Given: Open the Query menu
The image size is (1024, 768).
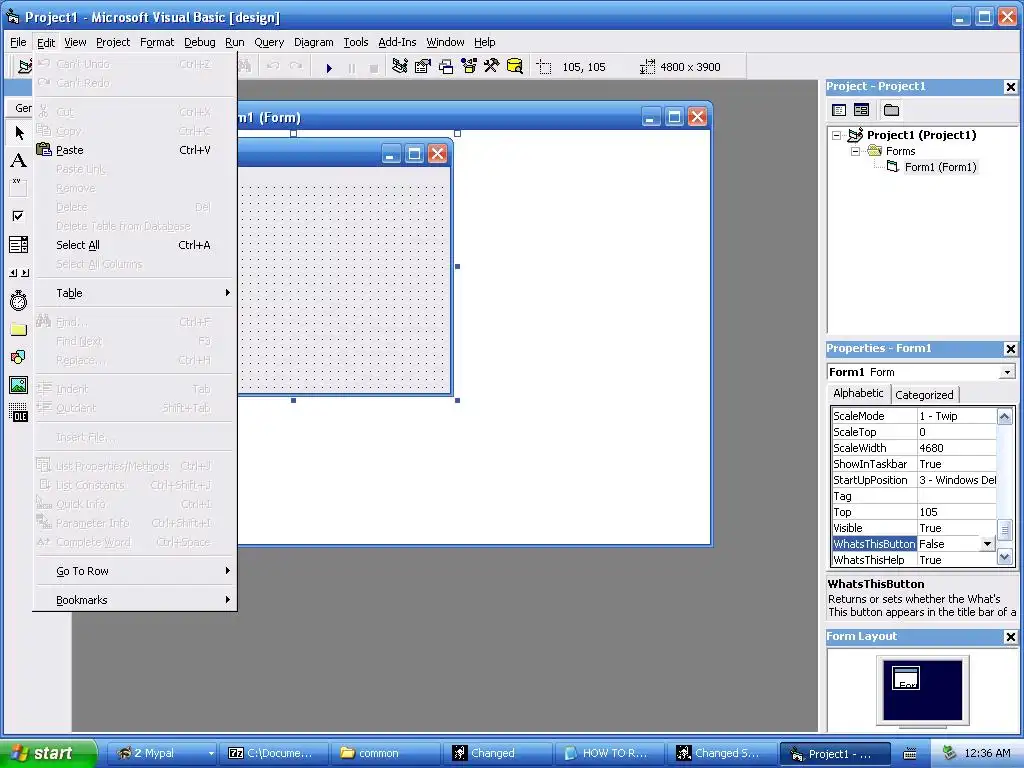Looking at the screenshot, I should tap(269, 42).
